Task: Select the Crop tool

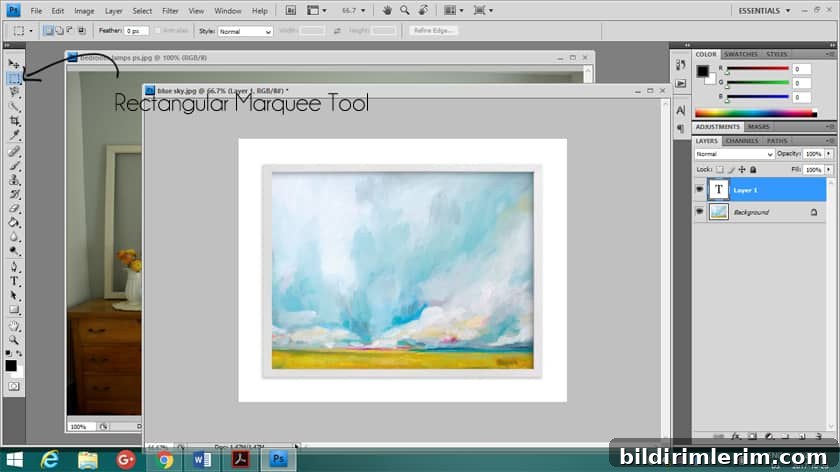Action: (x=13, y=121)
